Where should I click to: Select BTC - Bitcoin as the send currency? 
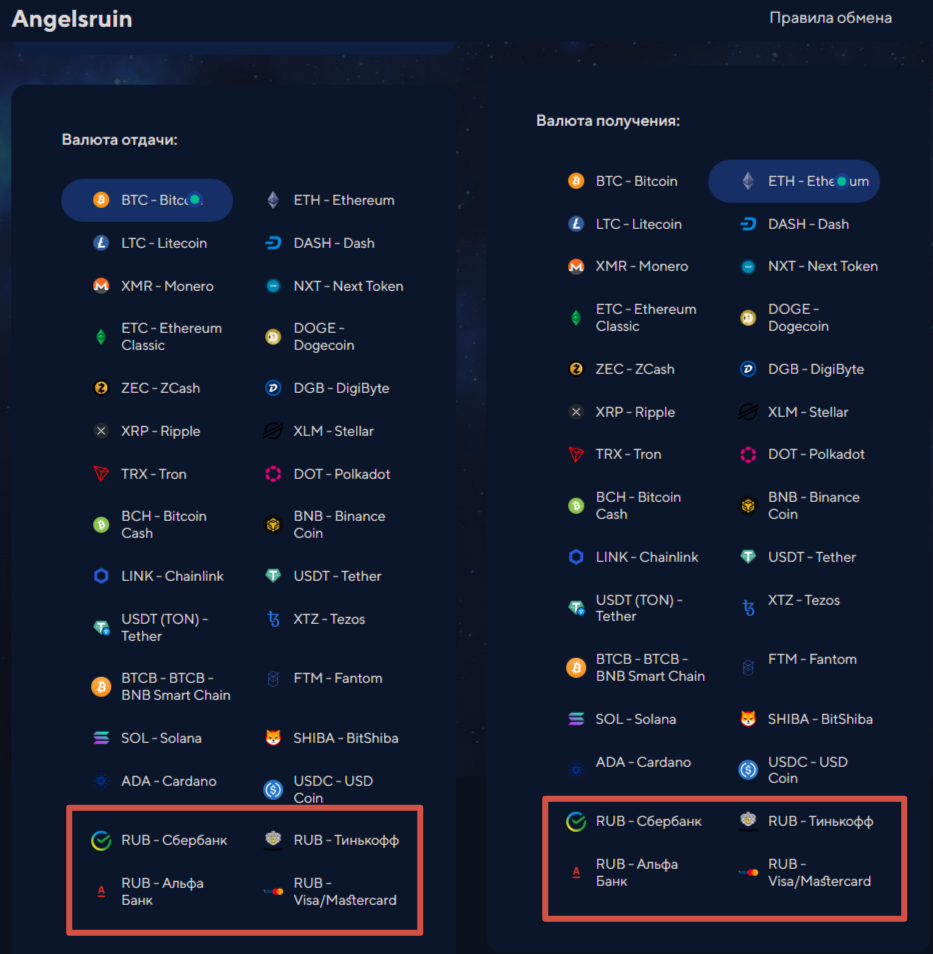pos(147,200)
